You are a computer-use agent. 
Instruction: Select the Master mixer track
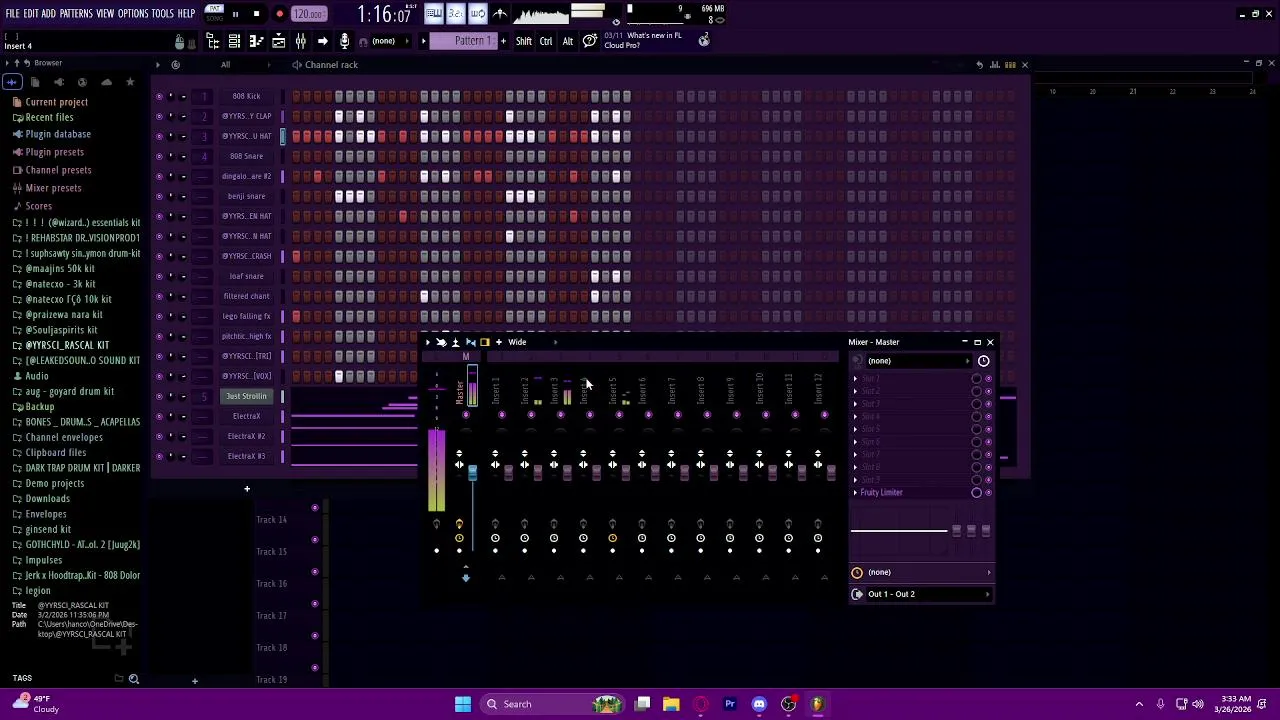click(460, 392)
